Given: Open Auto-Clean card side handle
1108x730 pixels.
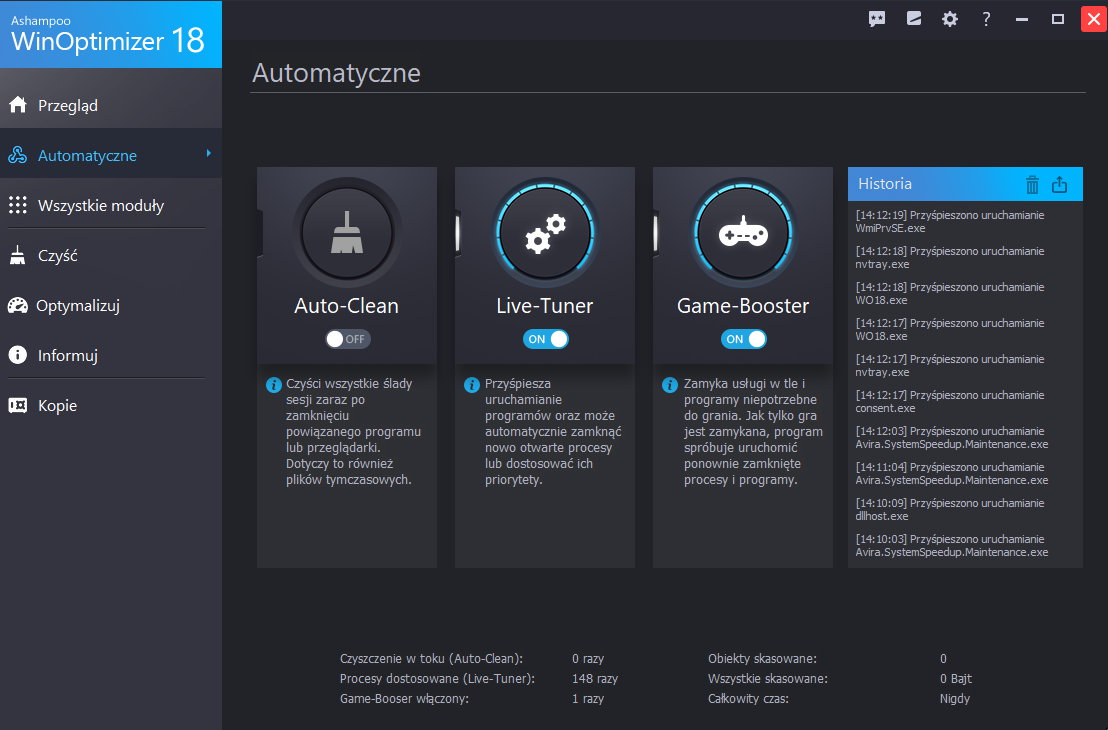Looking at the screenshot, I should [260, 233].
